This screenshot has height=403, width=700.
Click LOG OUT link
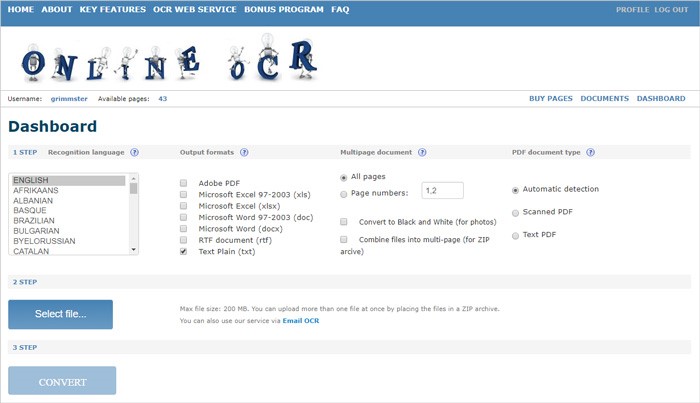pyautogui.click(x=671, y=9)
